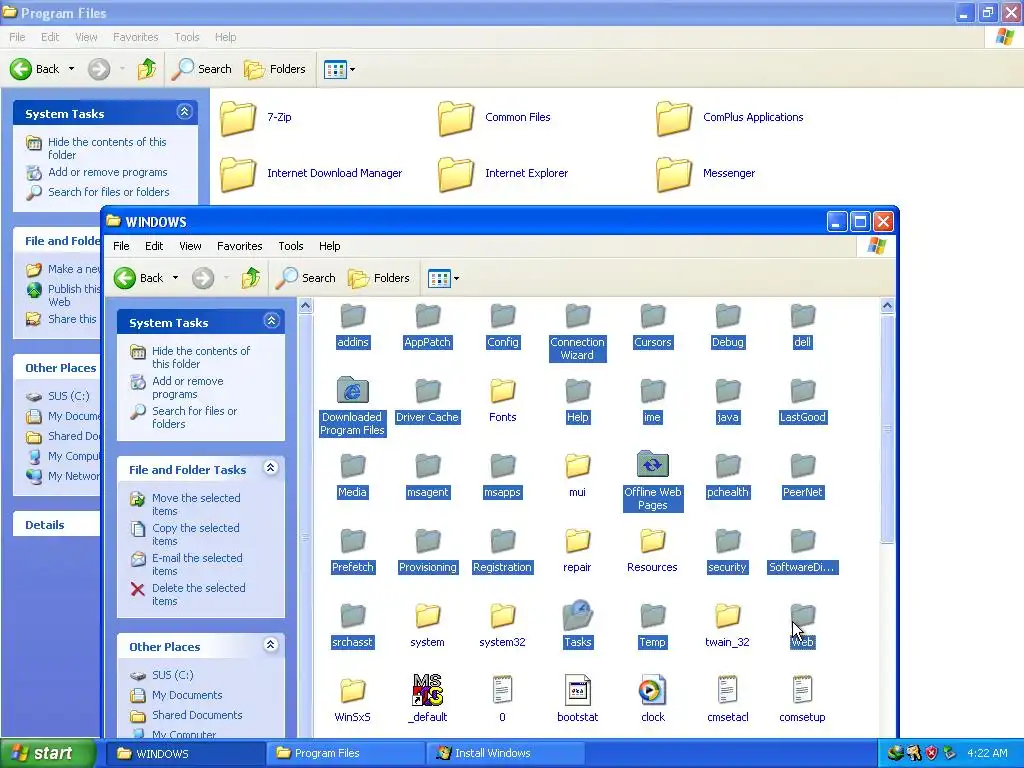Select the cmsetacl text file icon
This screenshot has height=768, width=1024.
(728, 690)
